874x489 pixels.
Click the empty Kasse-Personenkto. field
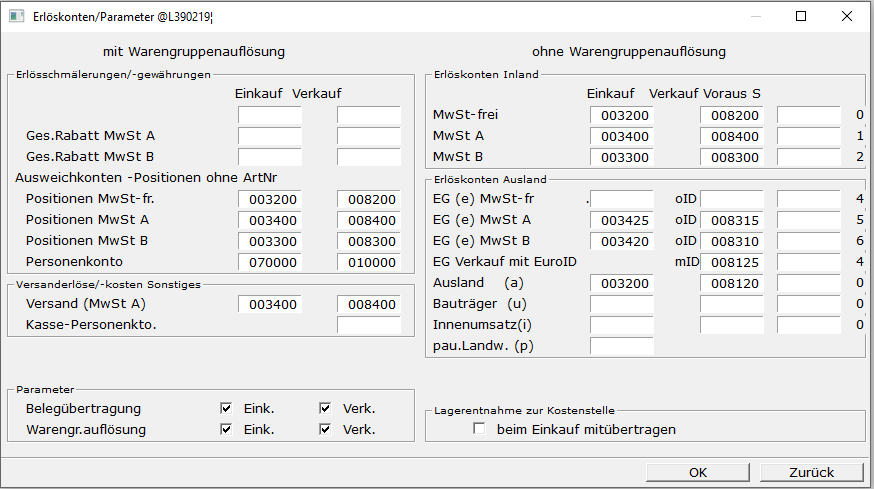368,325
